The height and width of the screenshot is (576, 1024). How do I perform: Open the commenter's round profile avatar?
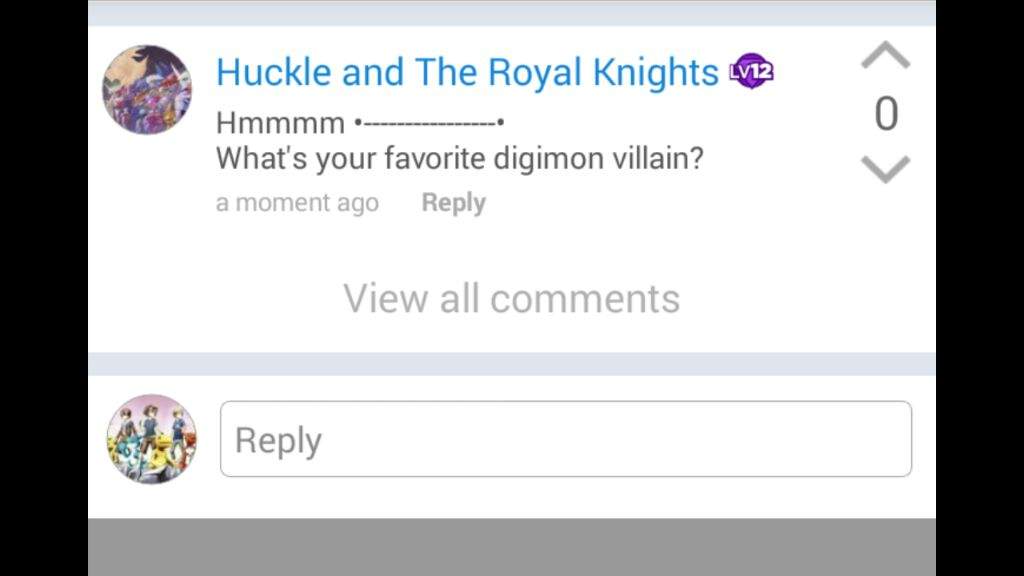point(147,89)
